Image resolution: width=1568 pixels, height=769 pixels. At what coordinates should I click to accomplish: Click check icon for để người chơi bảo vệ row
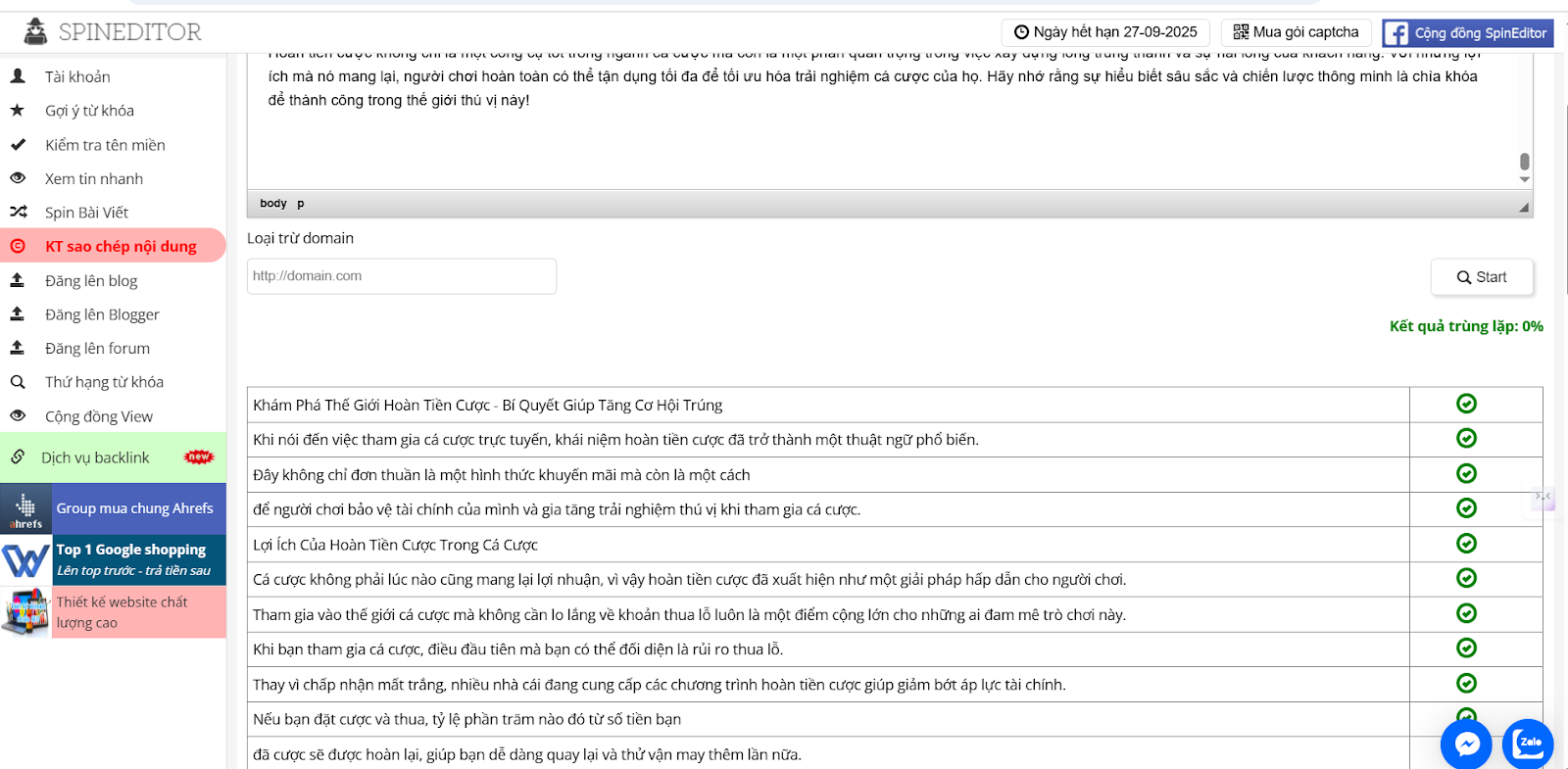coord(1466,507)
